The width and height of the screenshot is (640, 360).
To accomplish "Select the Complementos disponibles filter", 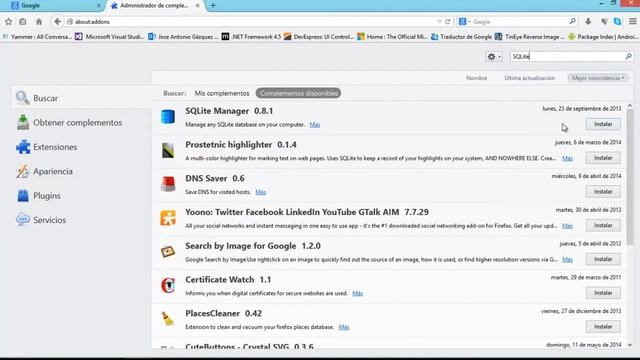I will click(x=298, y=93).
